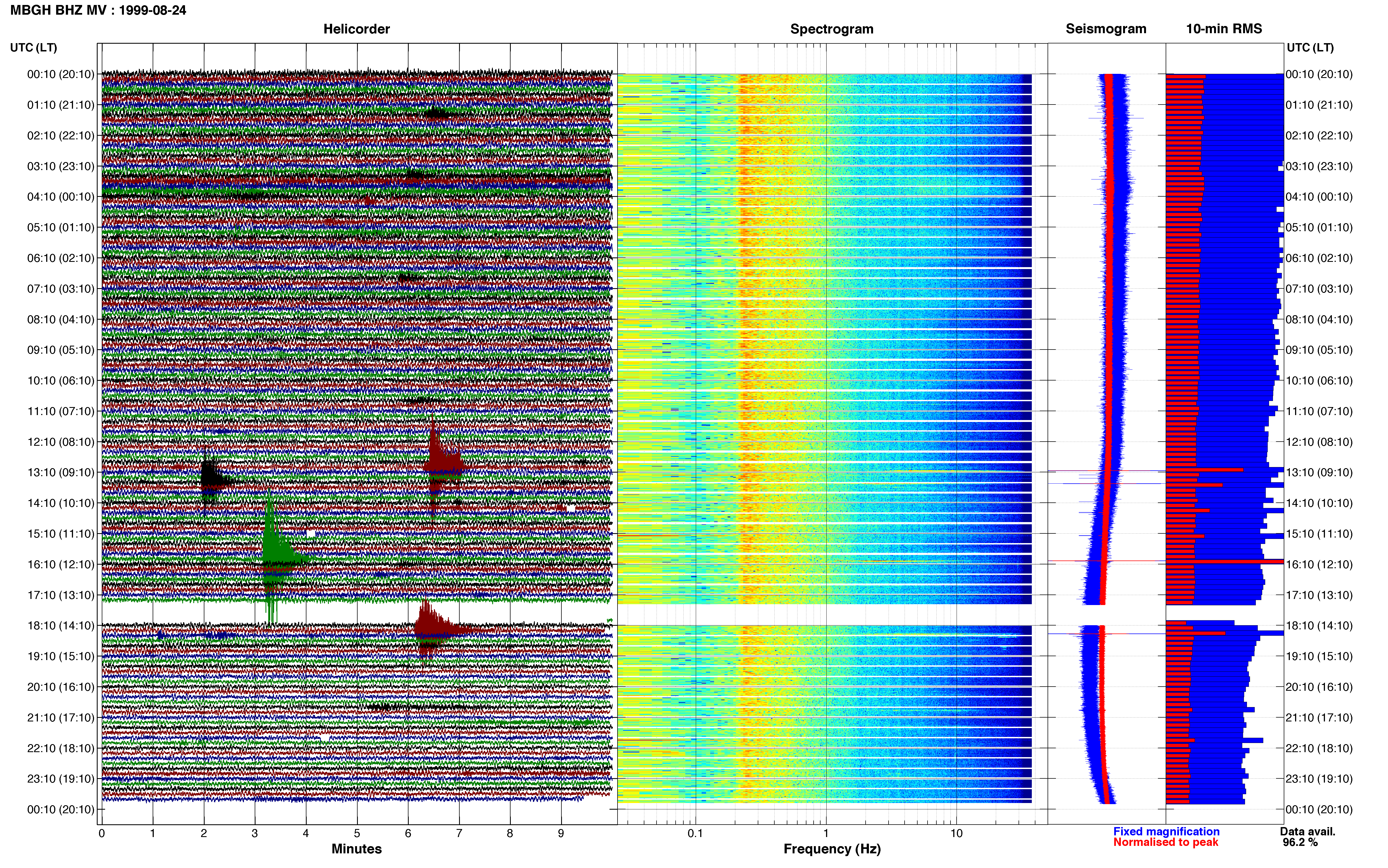Click frequency tick label "10" under Spectrogram
The image size is (1388, 868).
(x=956, y=833)
